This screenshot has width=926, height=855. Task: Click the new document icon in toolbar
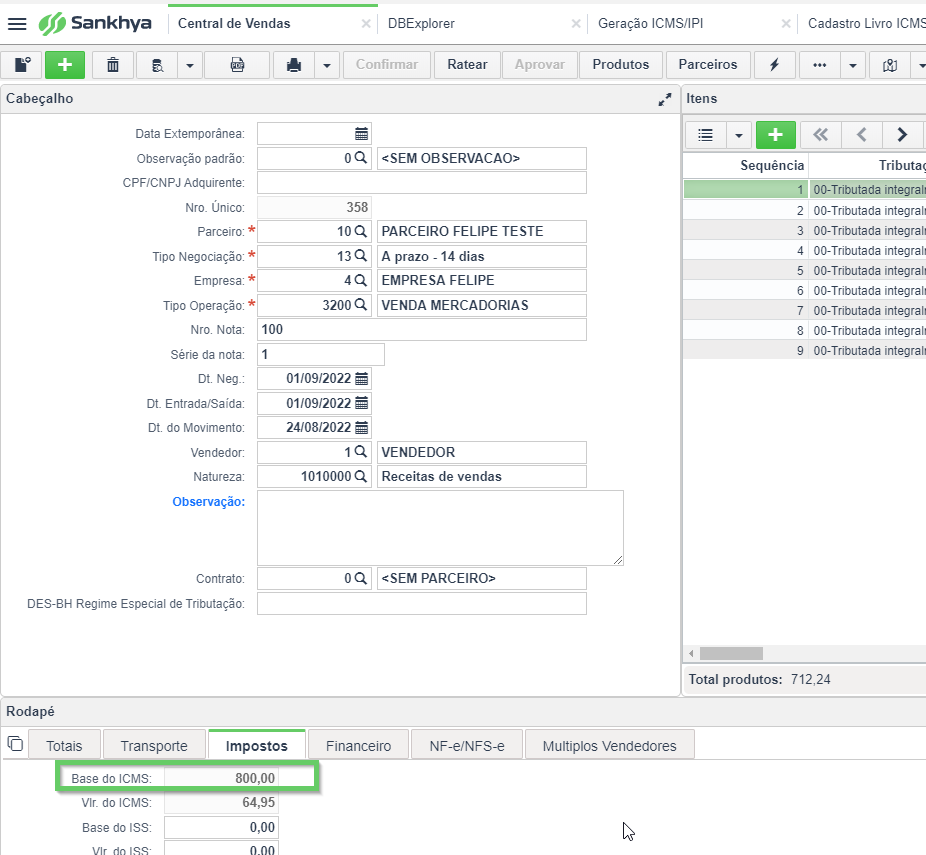coord(22,65)
